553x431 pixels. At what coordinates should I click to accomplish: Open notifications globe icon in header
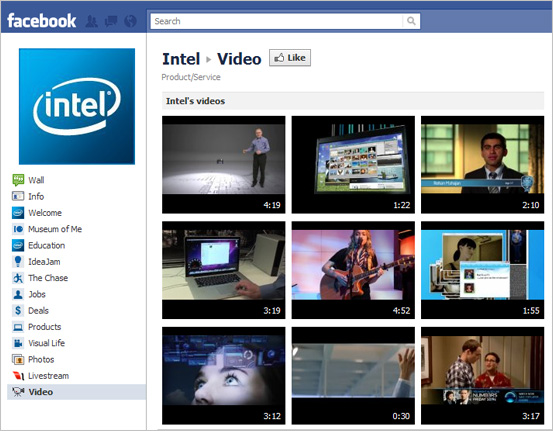pos(130,22)
